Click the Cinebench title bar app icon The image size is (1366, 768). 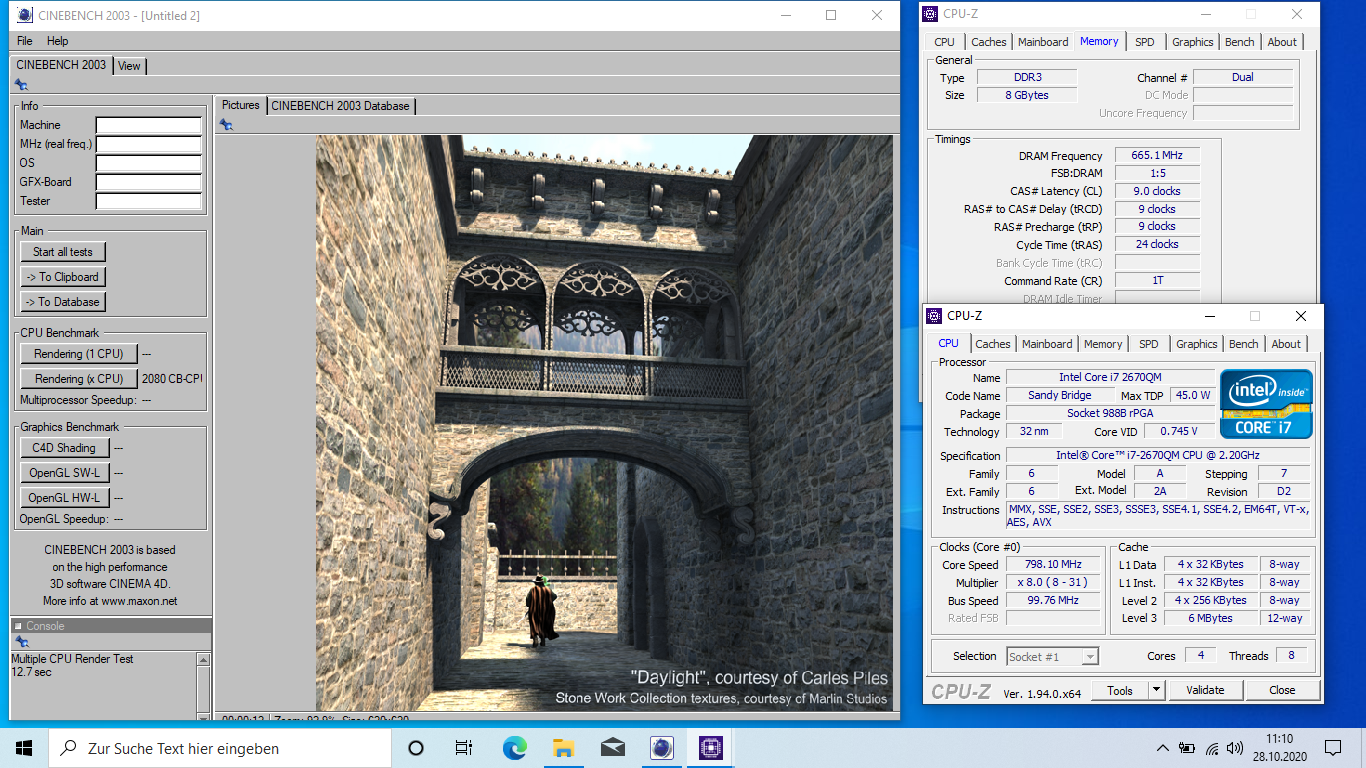[x=25, y=15]
